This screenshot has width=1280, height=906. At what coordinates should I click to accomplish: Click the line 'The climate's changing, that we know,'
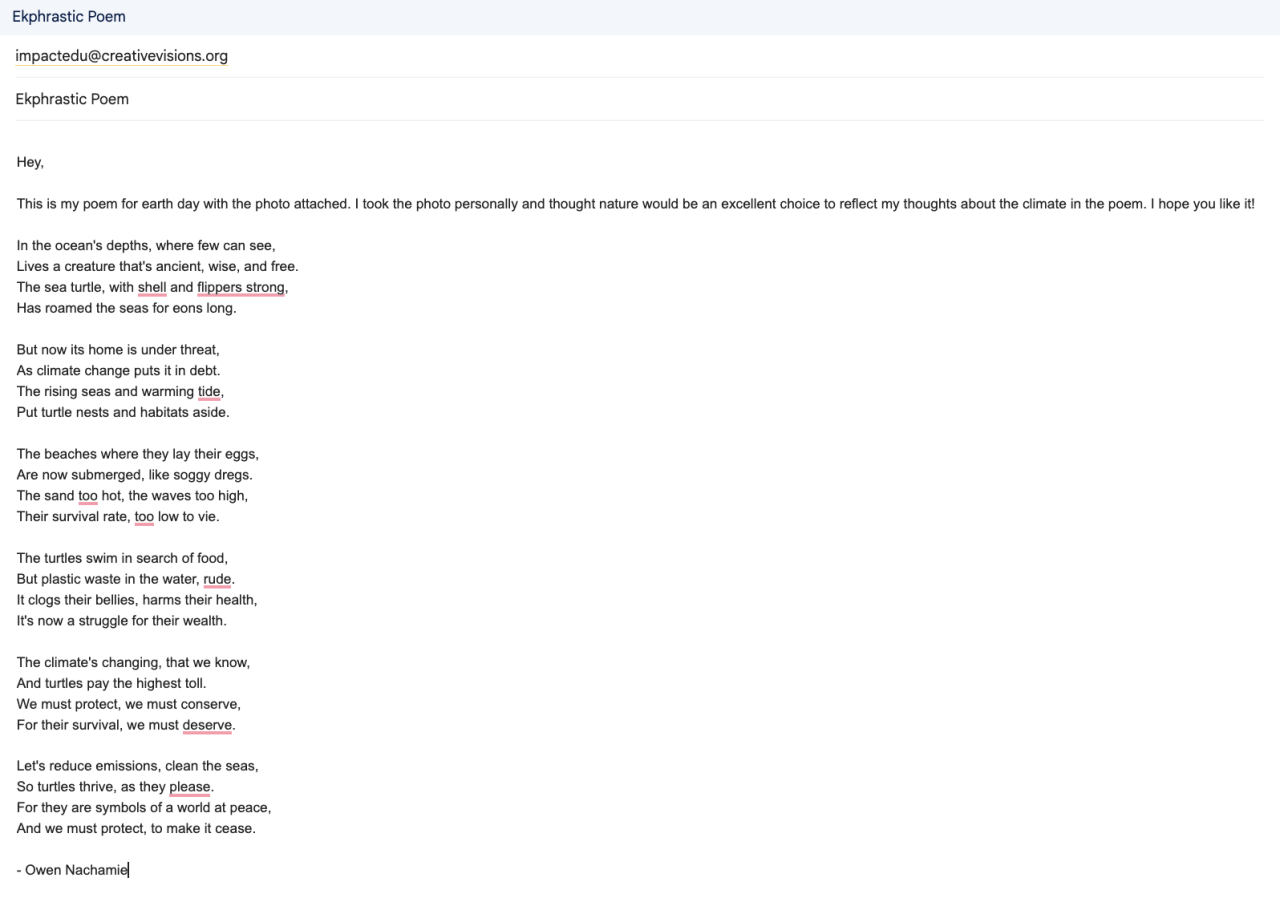pyautogui.click(x=134, y=662)
